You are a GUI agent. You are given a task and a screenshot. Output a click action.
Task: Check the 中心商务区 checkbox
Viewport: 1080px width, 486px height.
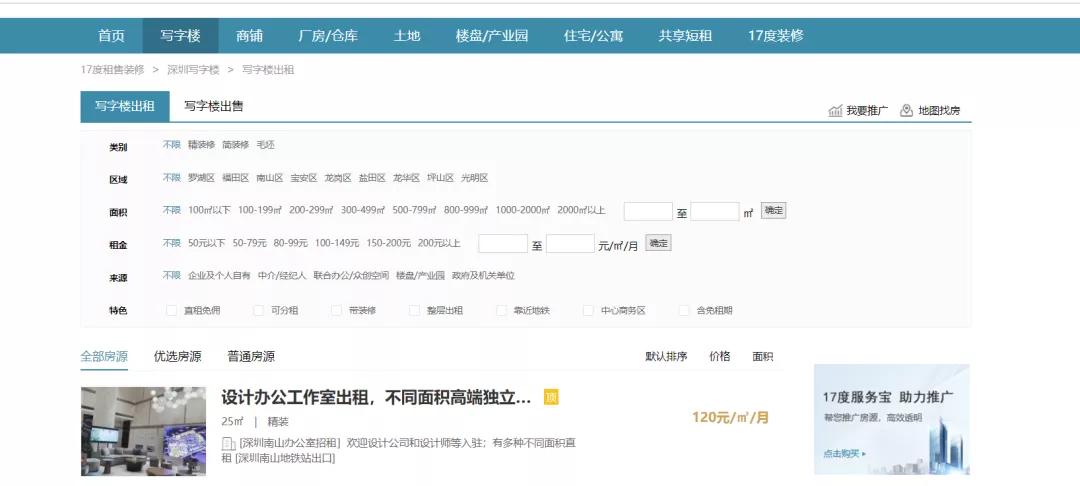click(x=588, y=310)
